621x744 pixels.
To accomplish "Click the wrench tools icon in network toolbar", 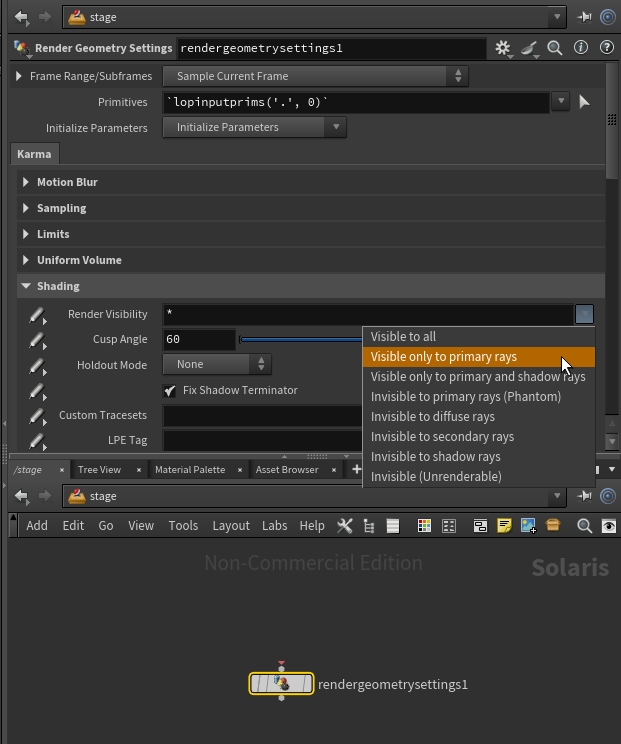I will point(345,526).
